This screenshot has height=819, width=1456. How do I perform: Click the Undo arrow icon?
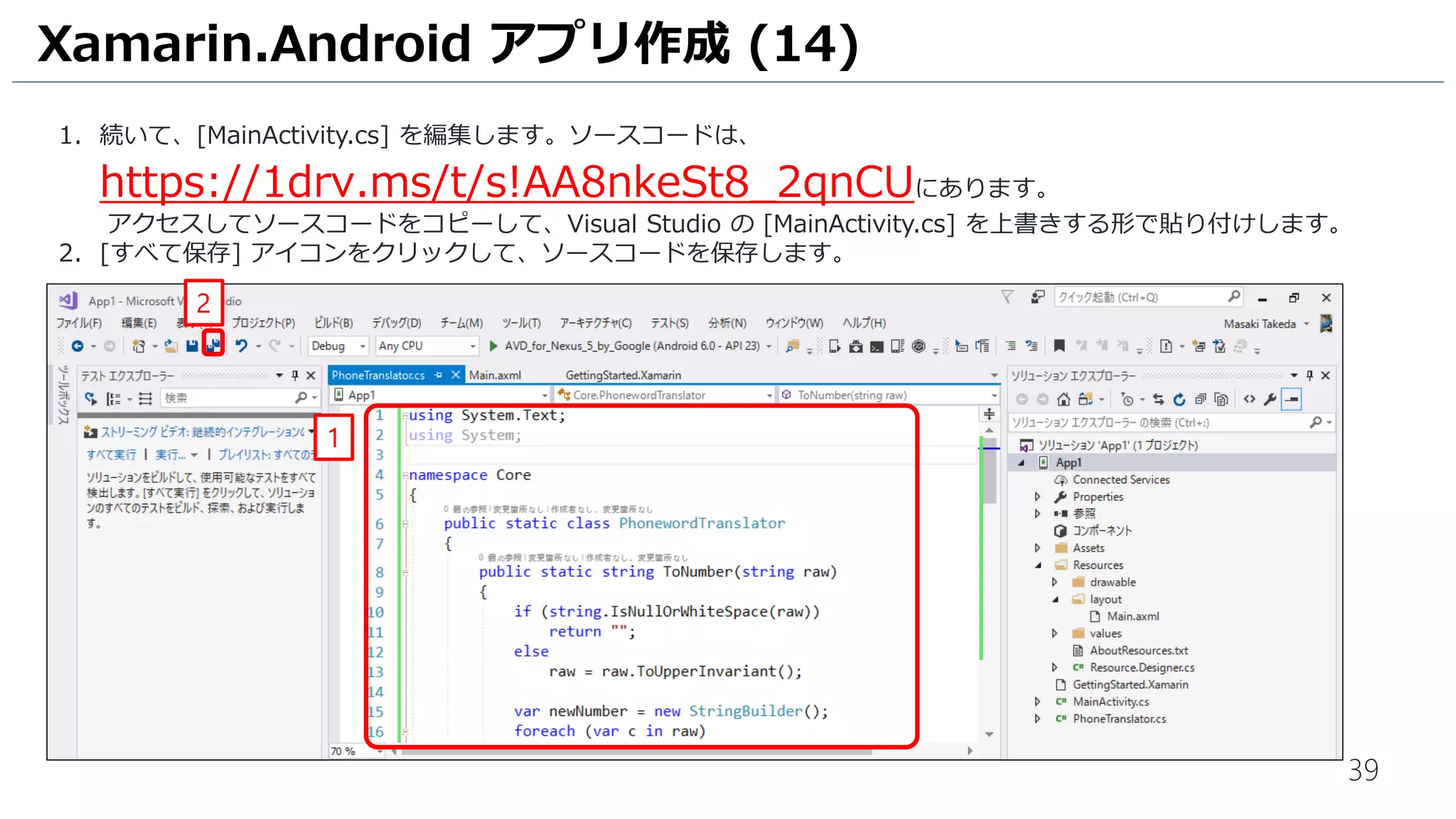(x=242, y=346)
